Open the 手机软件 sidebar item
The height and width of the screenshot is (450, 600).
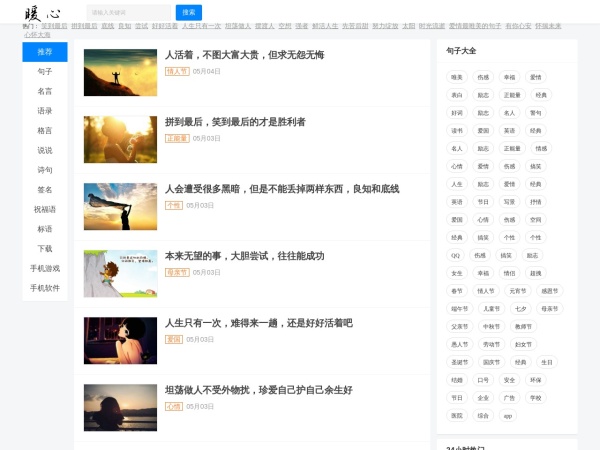pyautogui.click(x=45, y=288)
